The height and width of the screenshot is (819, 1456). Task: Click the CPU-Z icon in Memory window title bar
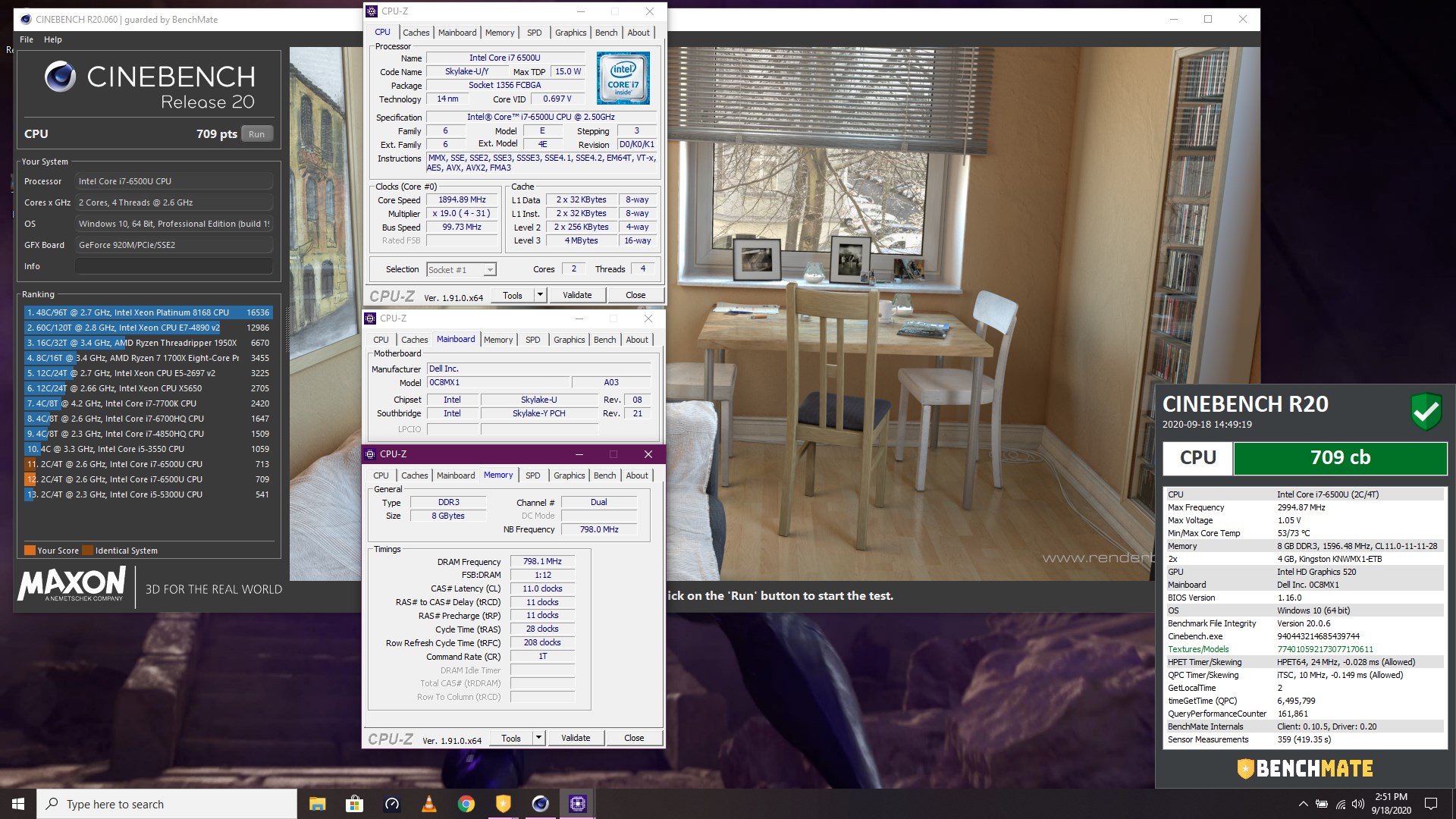pos(370,454)
